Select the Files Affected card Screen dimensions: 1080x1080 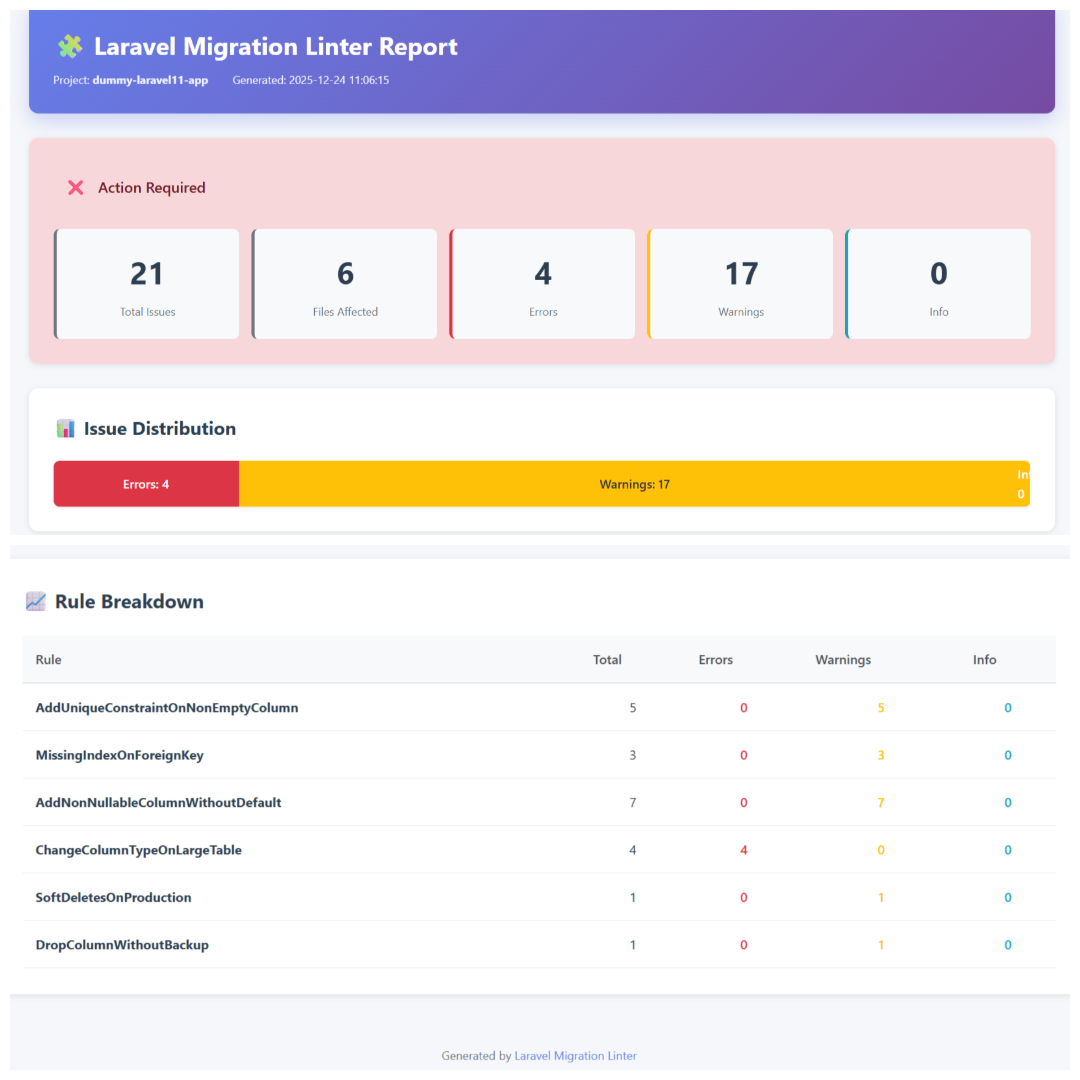[345, 284]
